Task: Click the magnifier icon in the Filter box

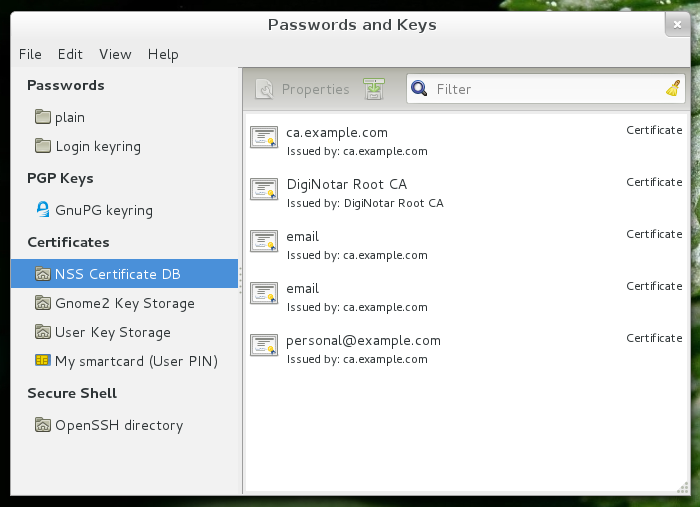Action: [x=419, y=88]
